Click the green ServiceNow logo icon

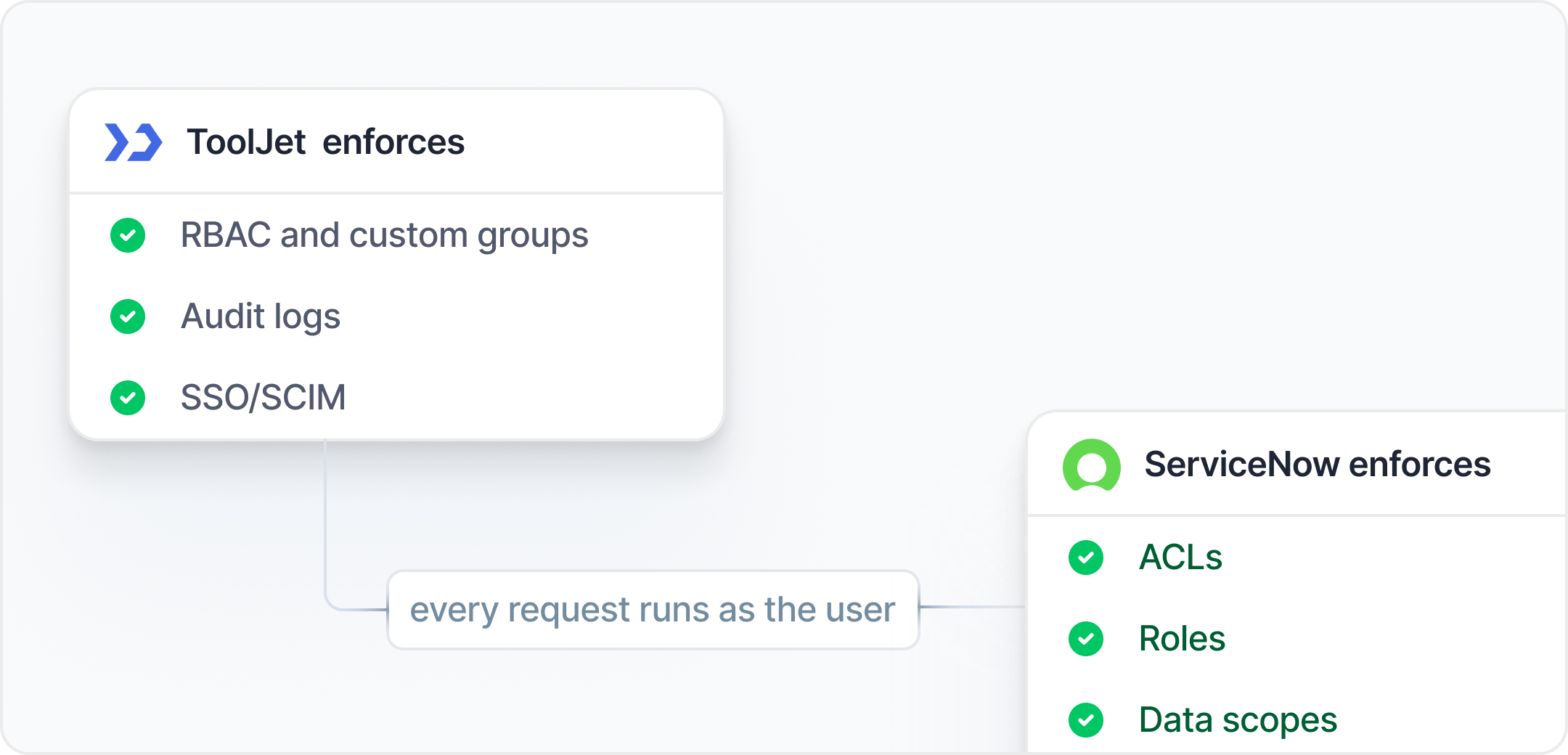click(1091, 465)
